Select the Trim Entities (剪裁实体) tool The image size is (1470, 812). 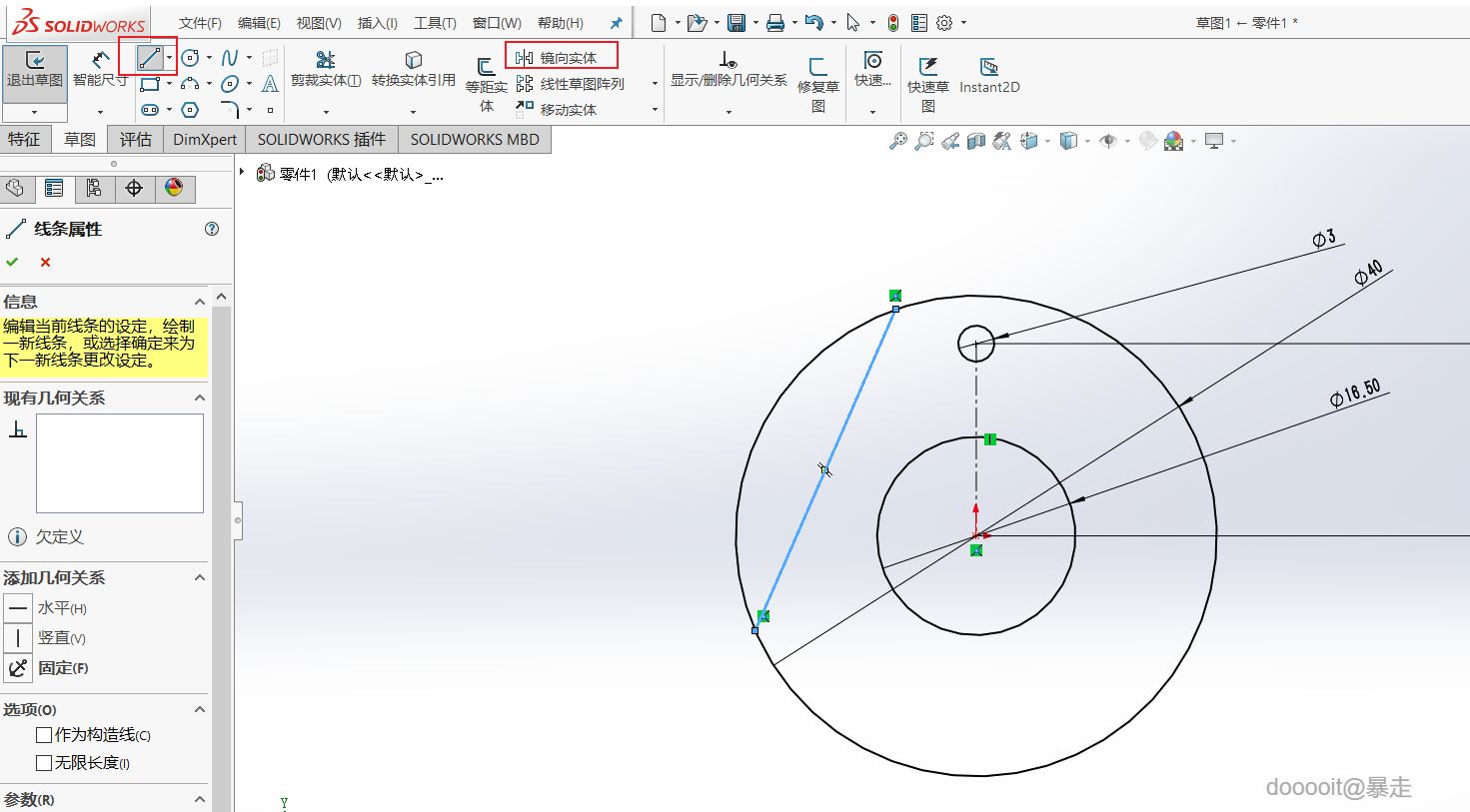325,69
